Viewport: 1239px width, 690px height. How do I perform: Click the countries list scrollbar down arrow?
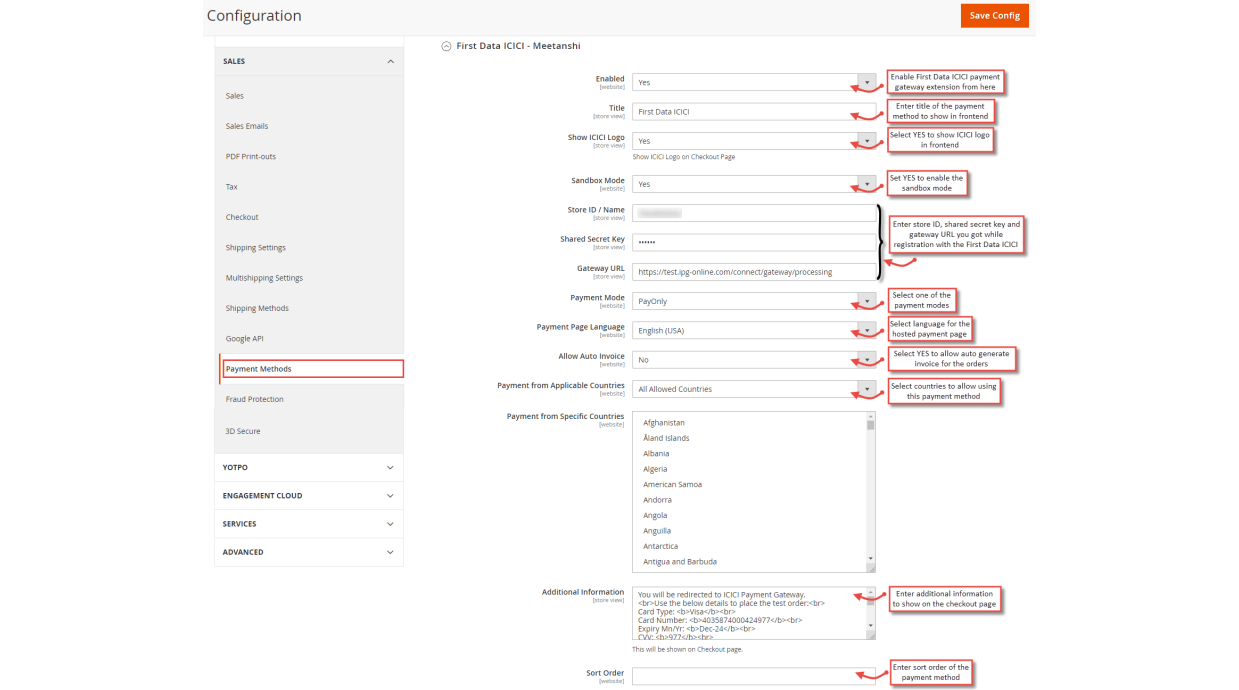point(871,559)
